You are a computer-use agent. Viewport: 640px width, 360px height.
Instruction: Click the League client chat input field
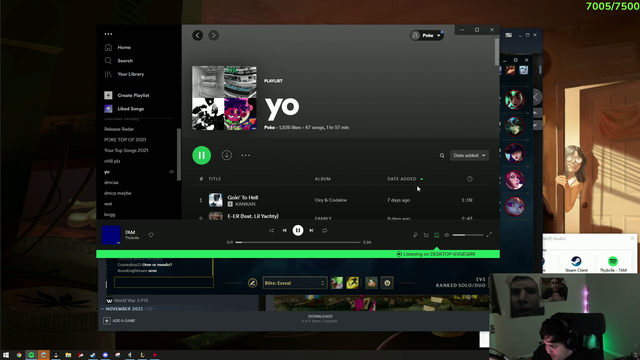(164, 282)
